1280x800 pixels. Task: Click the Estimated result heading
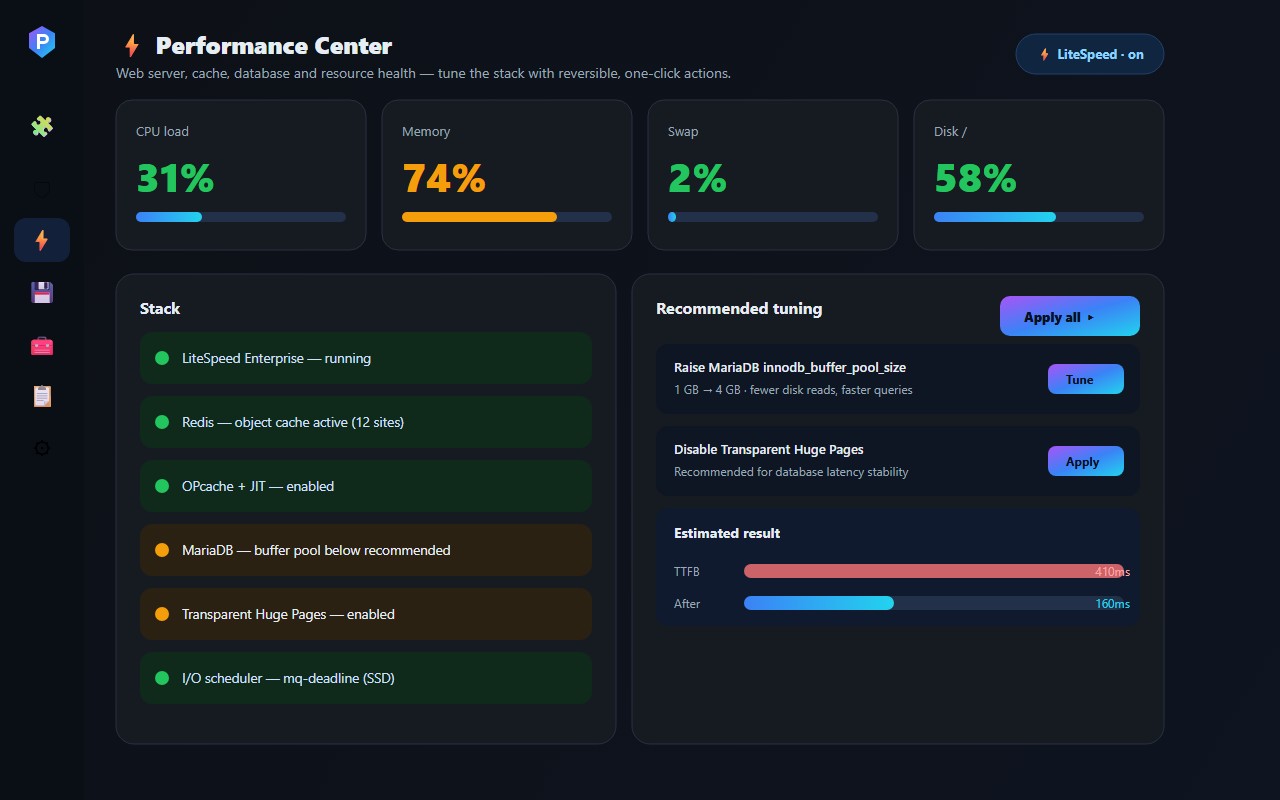(x=727, y=533)
